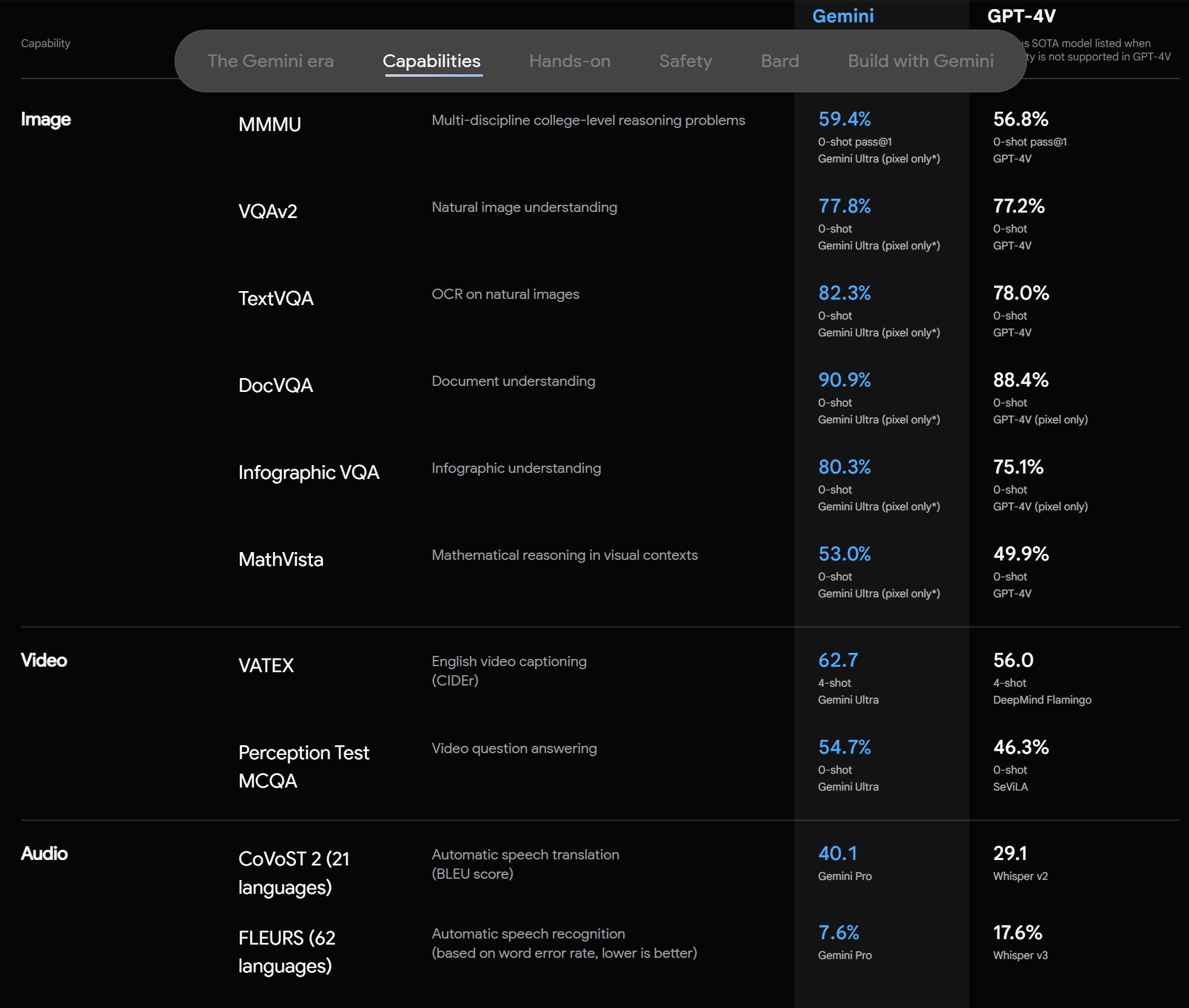This screenshot has height=1008, width=1189.
Task: Select the DocVQA benchmark name
Action: (275, 385)
